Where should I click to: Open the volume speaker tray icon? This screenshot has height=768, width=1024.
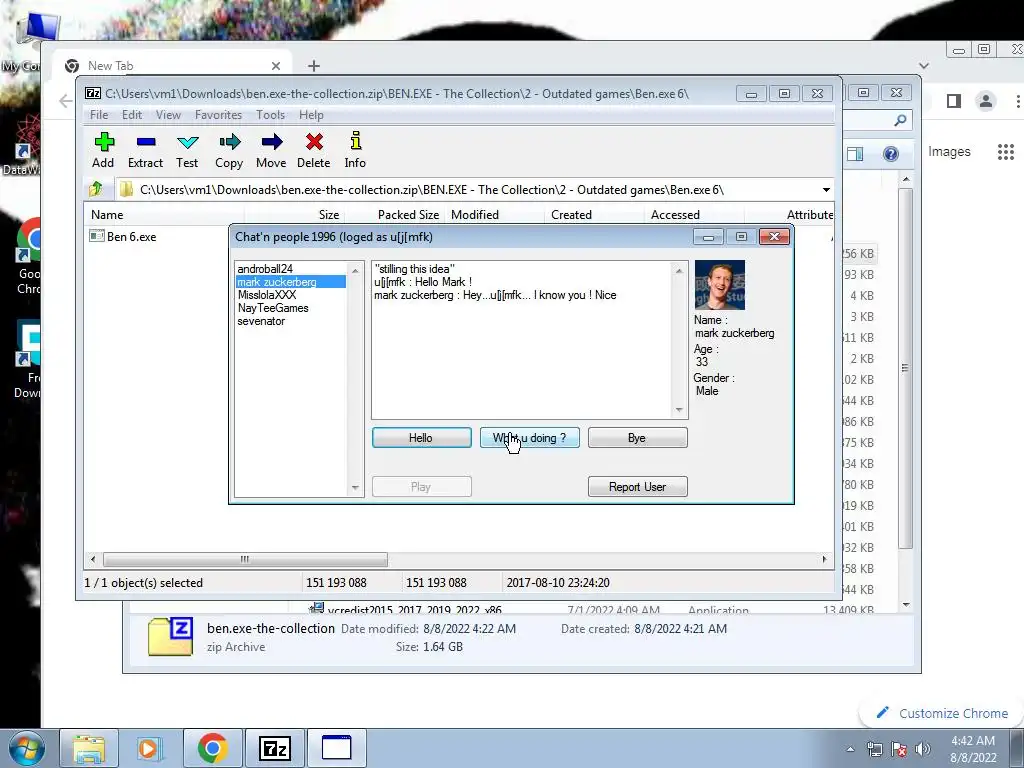tap(923, 749)
